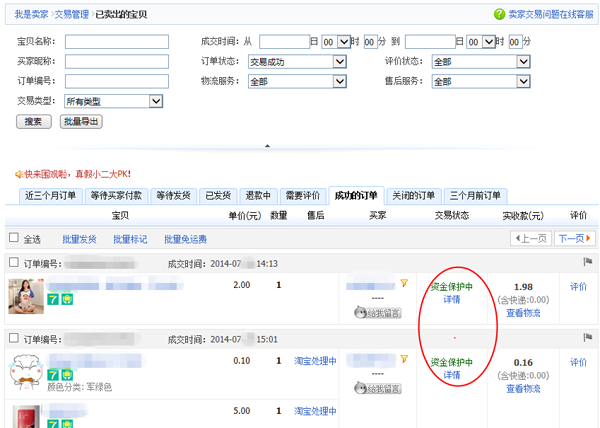Click 淘宝处理中 for the 5.00 item
Viewport: 600px width, 428px height.
point(315,411)
